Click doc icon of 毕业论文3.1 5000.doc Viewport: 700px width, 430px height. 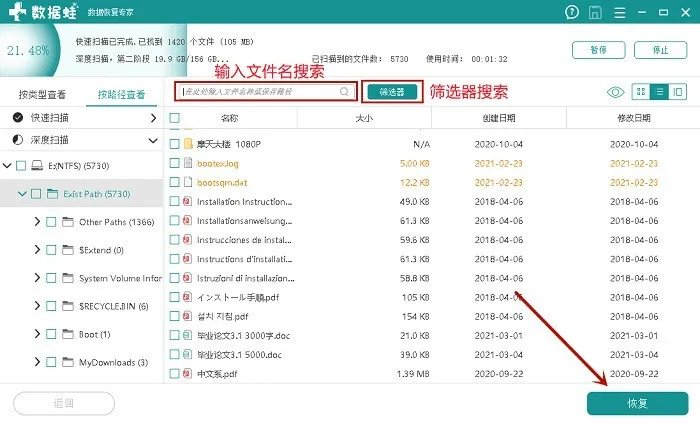pos(188,354)
